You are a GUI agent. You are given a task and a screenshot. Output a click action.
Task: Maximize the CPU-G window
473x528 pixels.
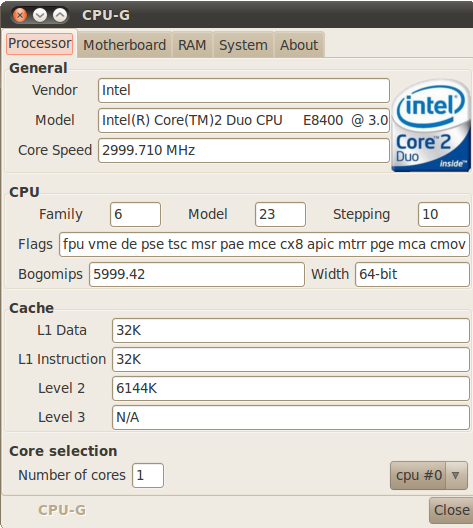tap(60, 15)
